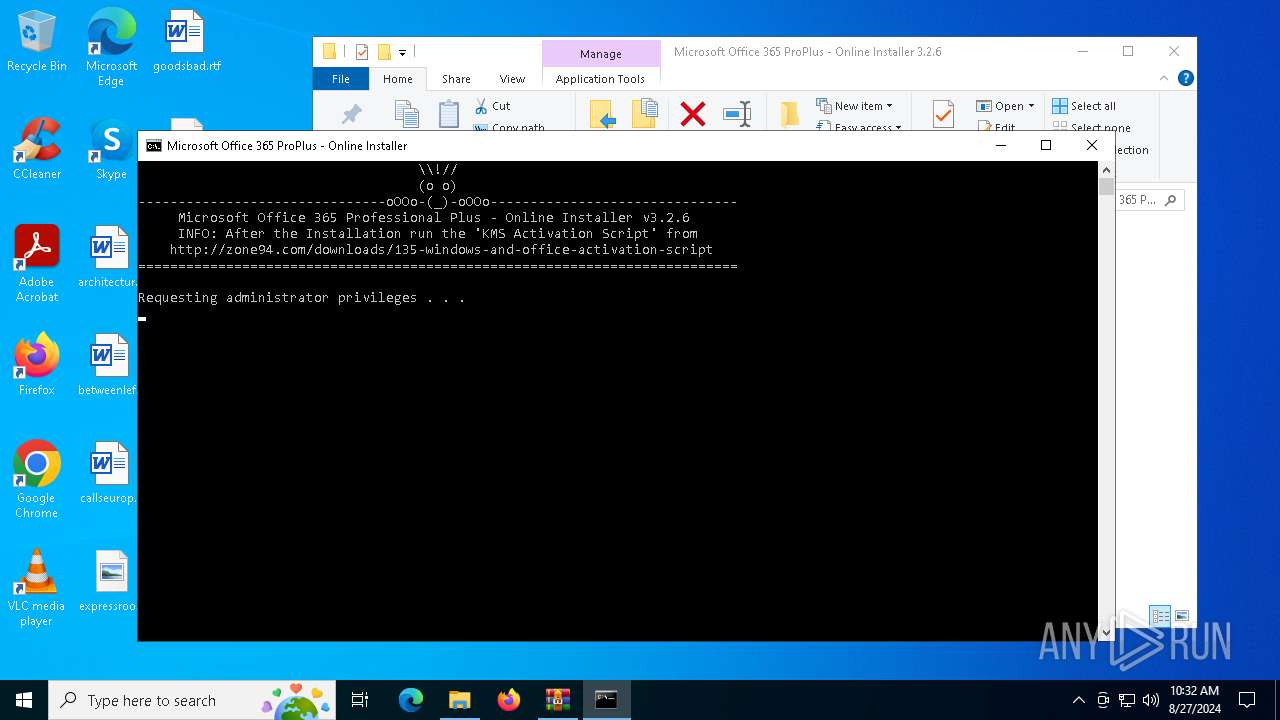Click the New folder icon
Viewport: 1280px width, 720px height.
tap(790, 115)
